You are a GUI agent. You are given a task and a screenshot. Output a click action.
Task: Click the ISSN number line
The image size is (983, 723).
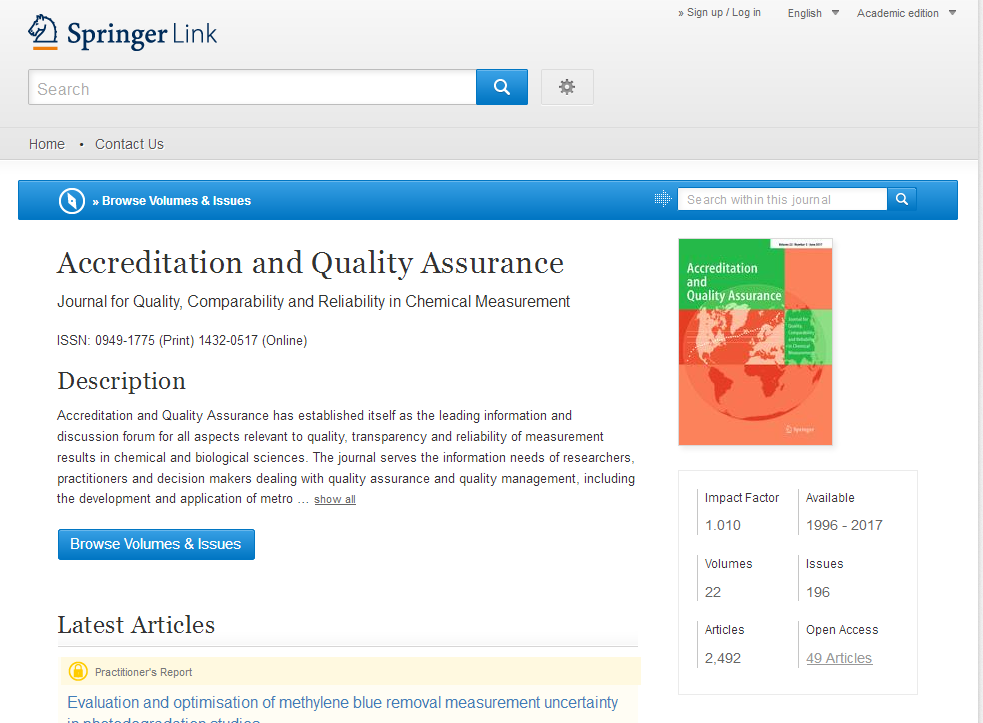coord(182,340)
